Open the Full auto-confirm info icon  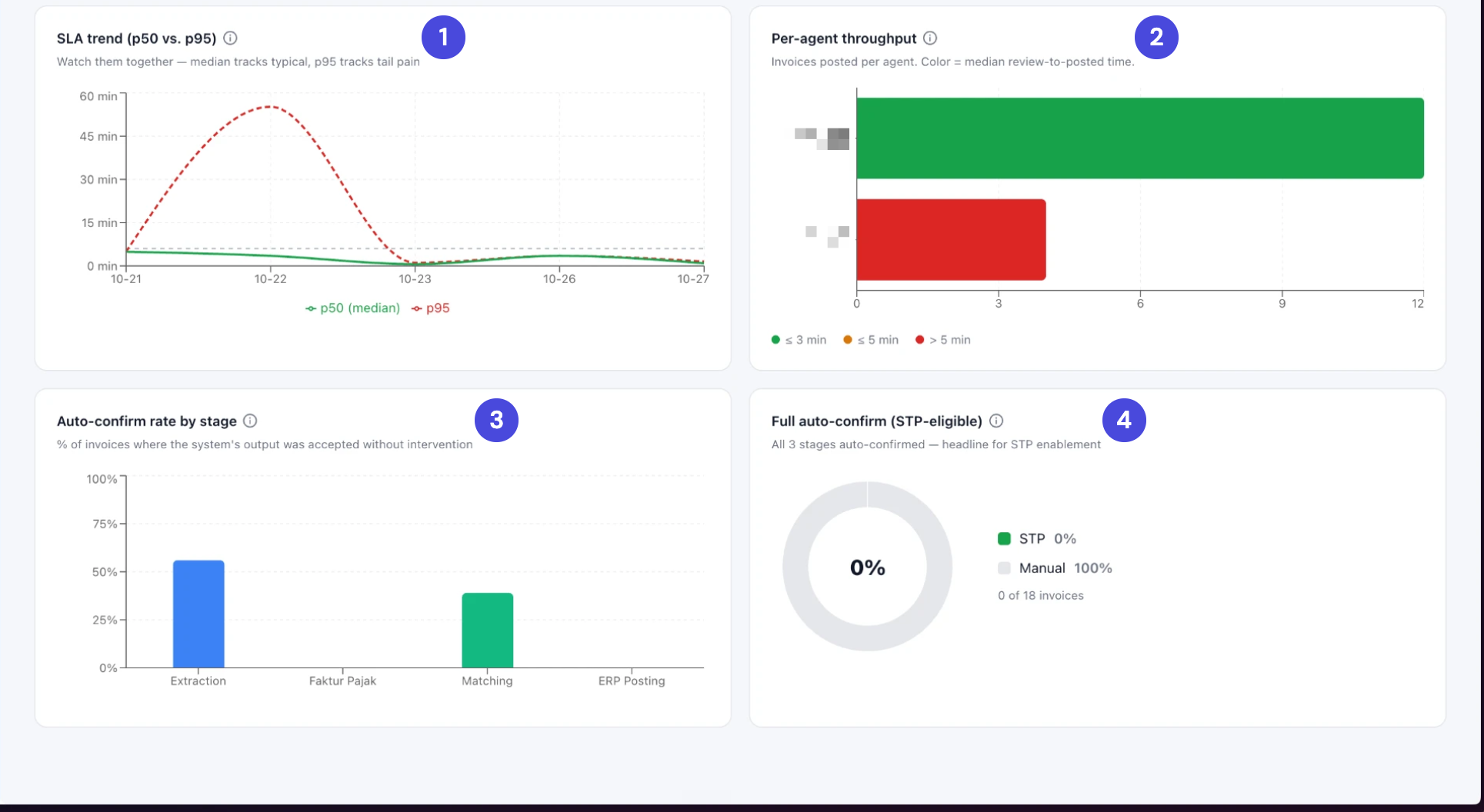click(x=996, y=421)
